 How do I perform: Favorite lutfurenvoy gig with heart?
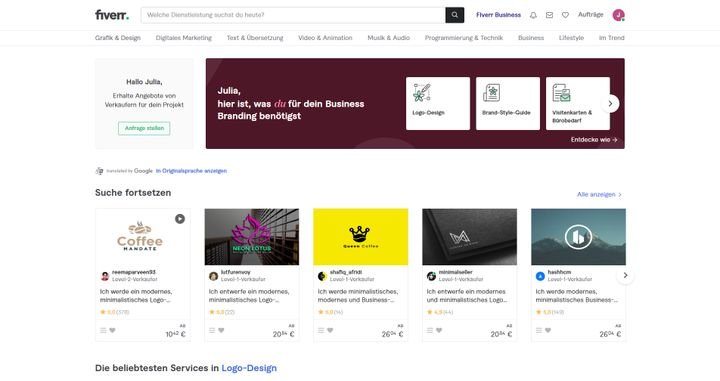[221, 331]
